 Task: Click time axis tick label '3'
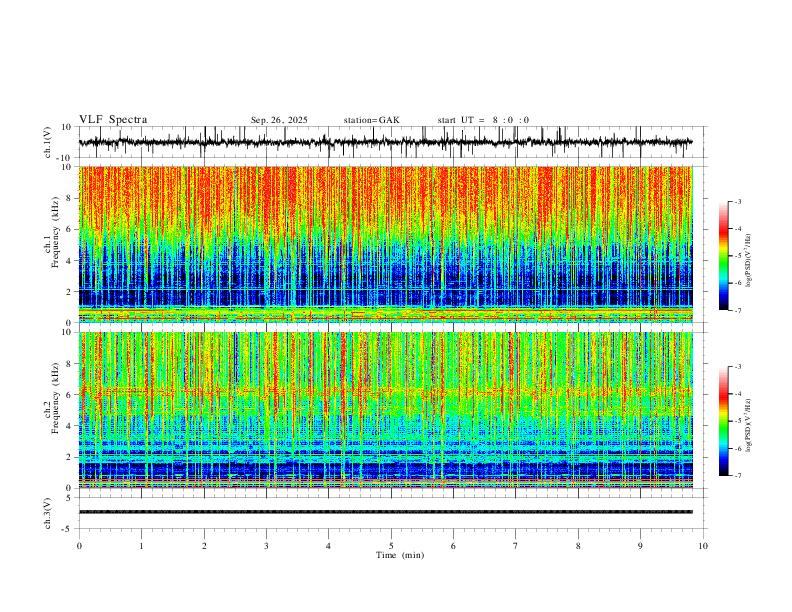[x=266, y=546]
